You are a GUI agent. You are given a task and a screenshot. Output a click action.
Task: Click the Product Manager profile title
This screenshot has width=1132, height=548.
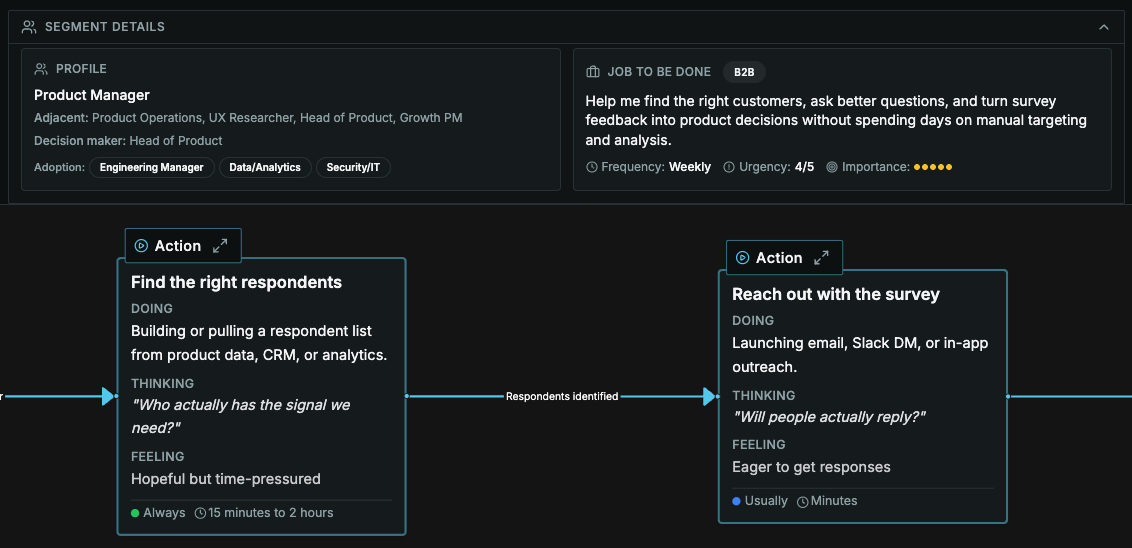click(92, 95)
